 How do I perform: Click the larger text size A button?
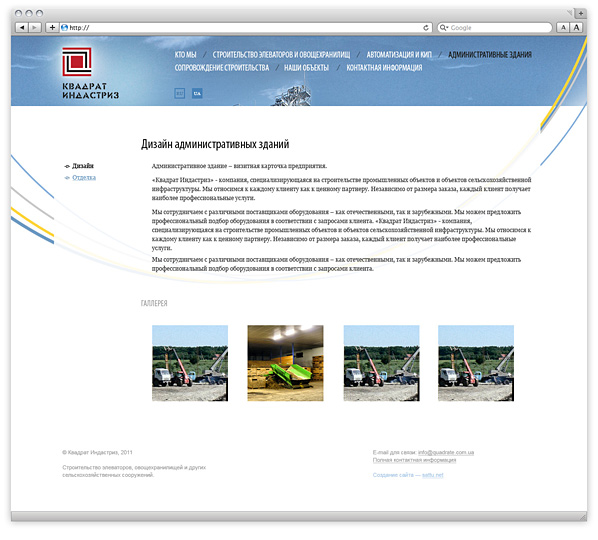pos(576,27)
